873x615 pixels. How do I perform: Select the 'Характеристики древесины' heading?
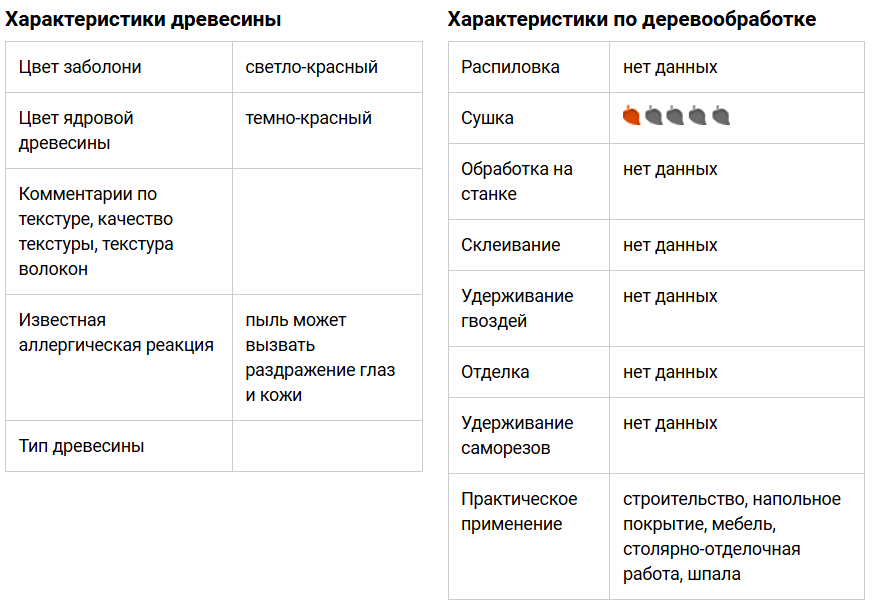point(143,19)
